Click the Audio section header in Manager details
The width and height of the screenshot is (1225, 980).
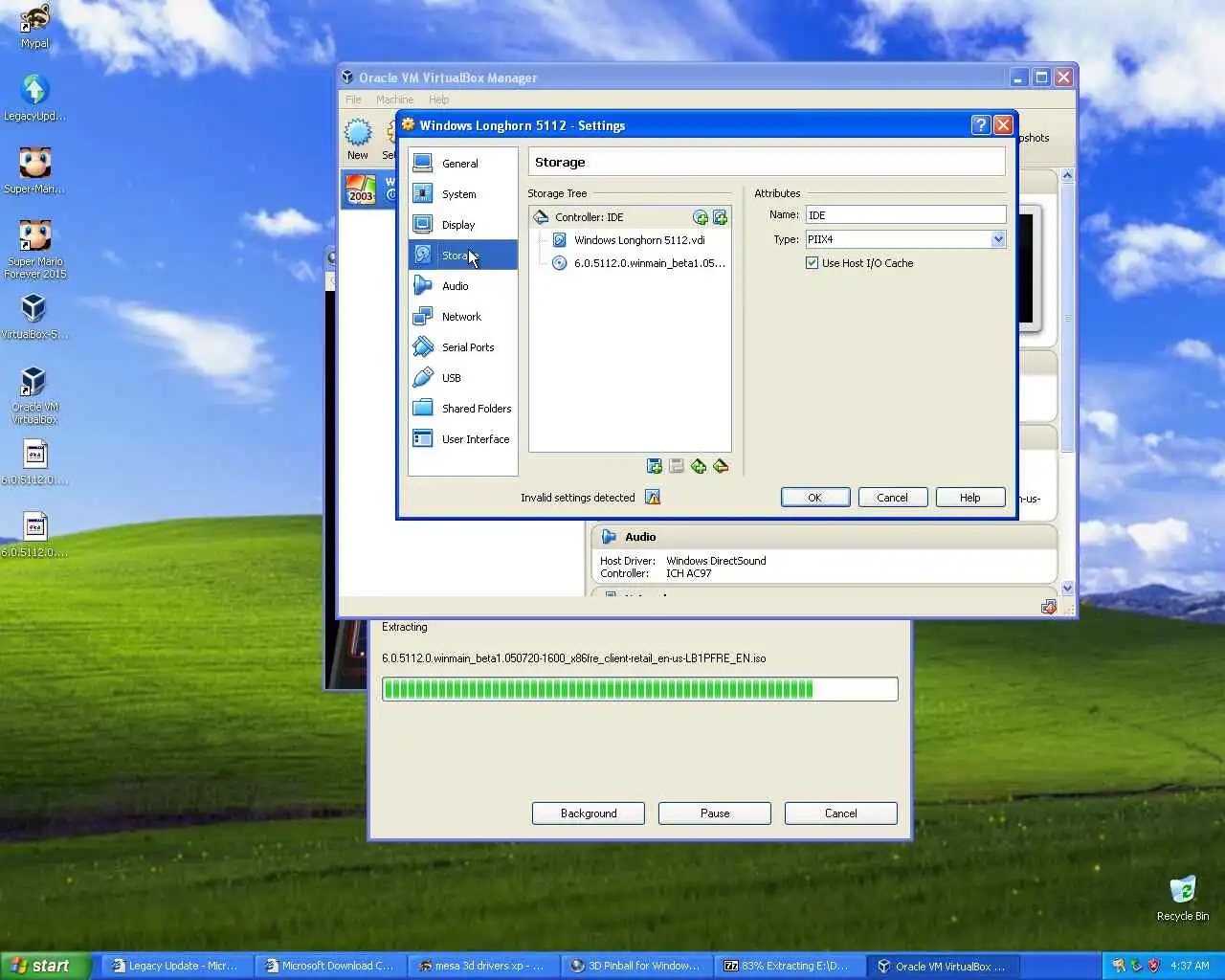[x=824, y=537]
